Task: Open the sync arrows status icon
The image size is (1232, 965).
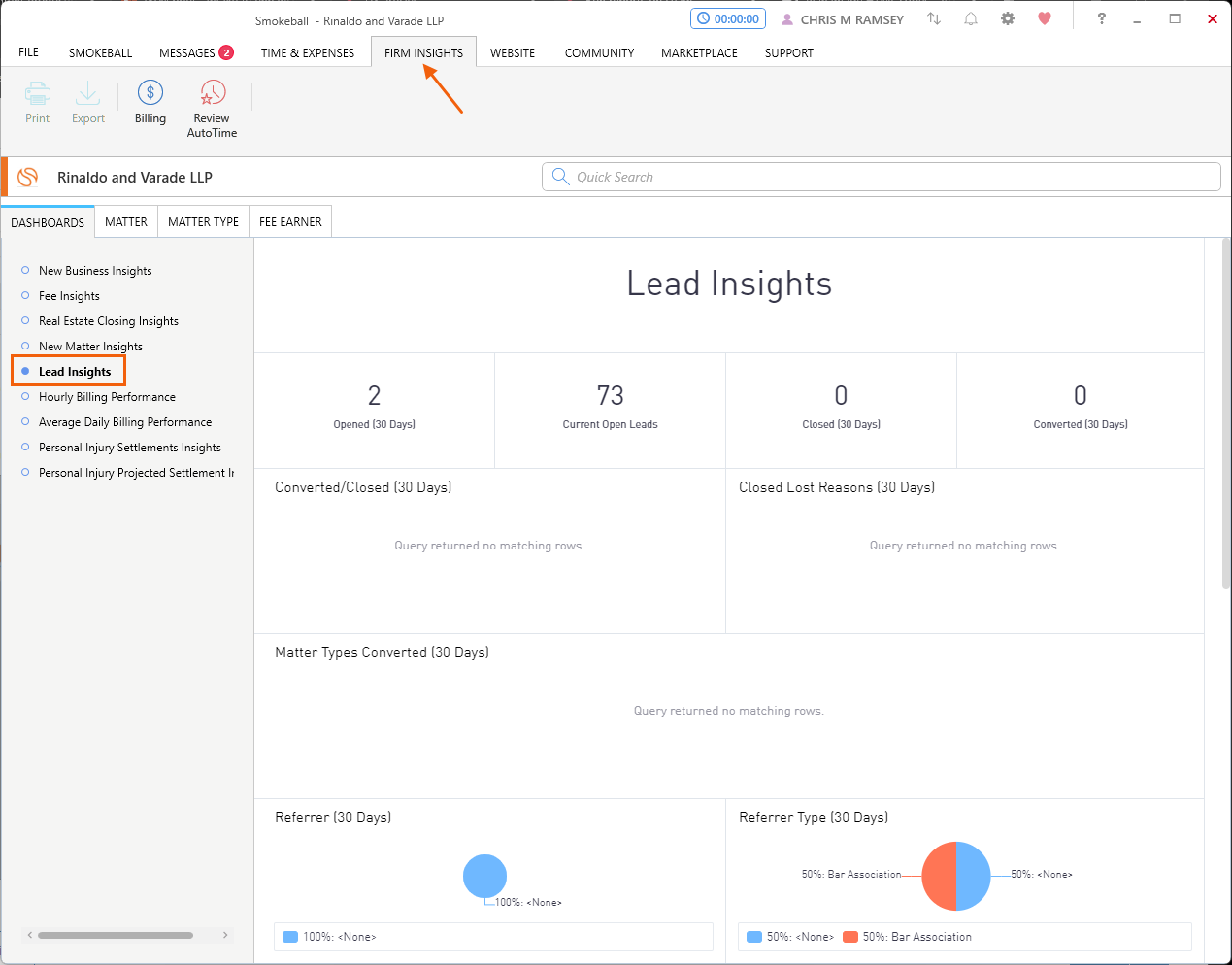Action: pyautogui.click(x=934, y=18)
